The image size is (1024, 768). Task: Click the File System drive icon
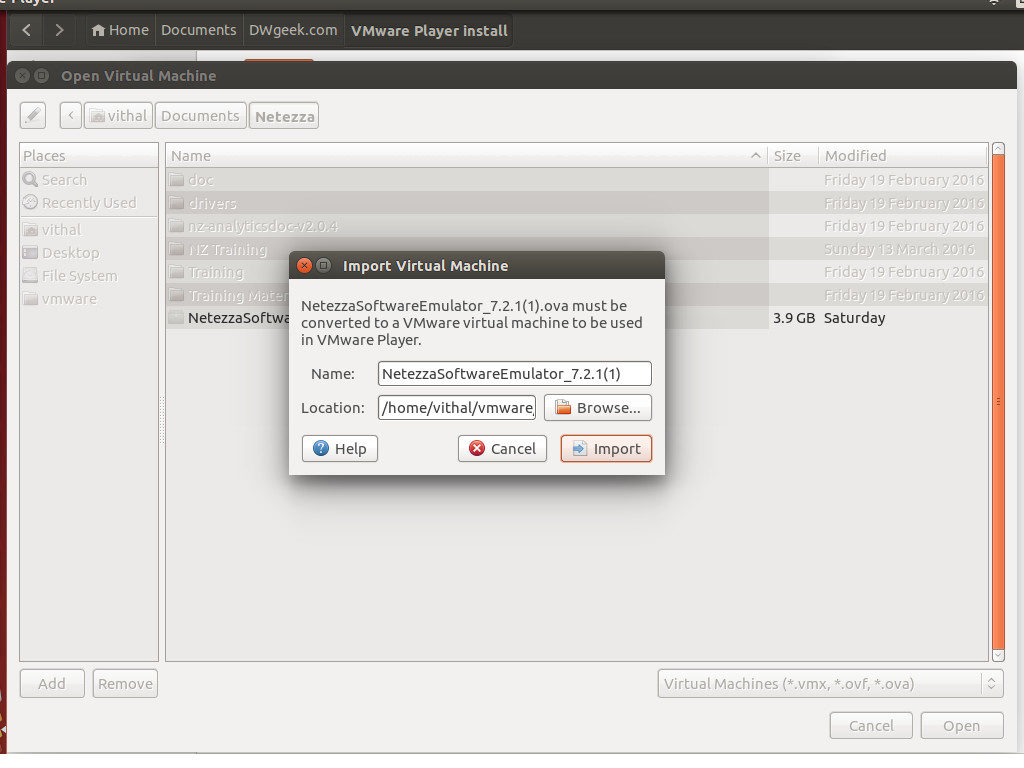[30, 276]
